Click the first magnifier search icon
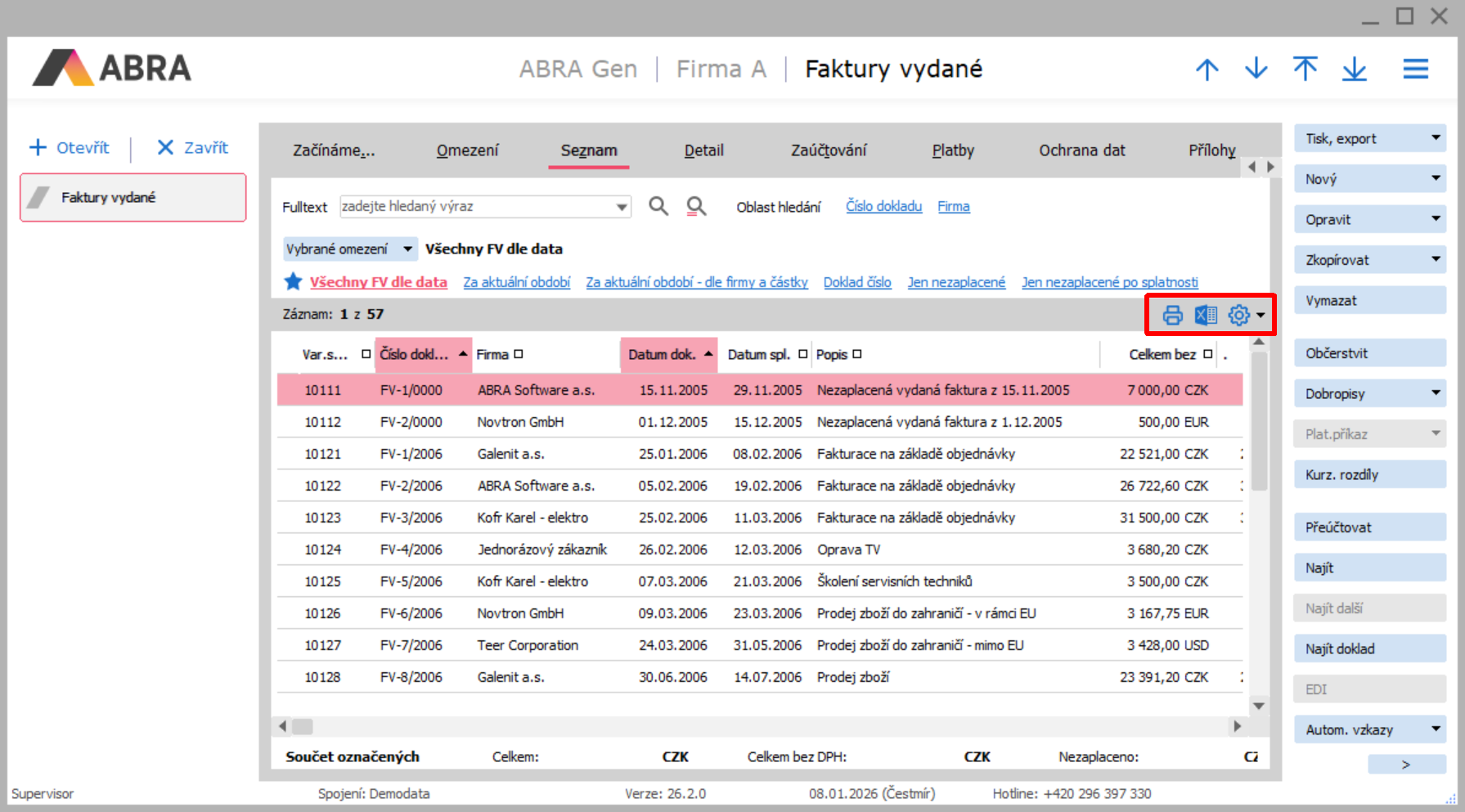The width and height of the screenshot is (1465, 812). [x=658, y=206]
